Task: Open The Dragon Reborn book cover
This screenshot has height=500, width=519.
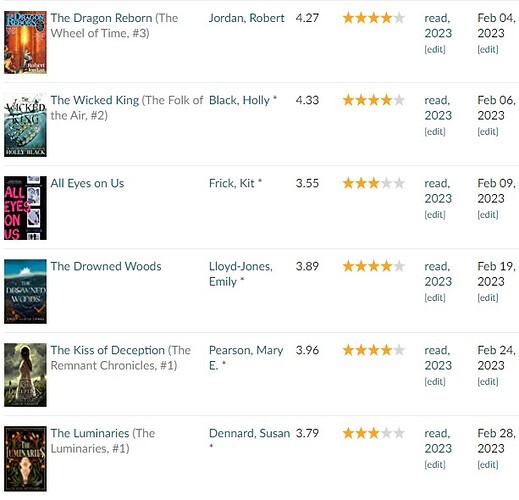Action: tap(25, 42)
